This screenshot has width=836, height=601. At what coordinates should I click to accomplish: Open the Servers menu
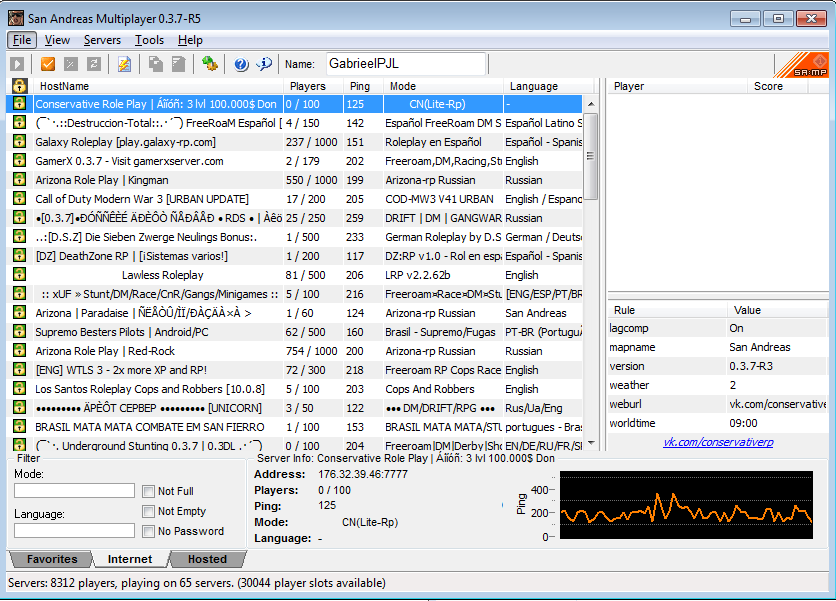click(x=102, y=40)
